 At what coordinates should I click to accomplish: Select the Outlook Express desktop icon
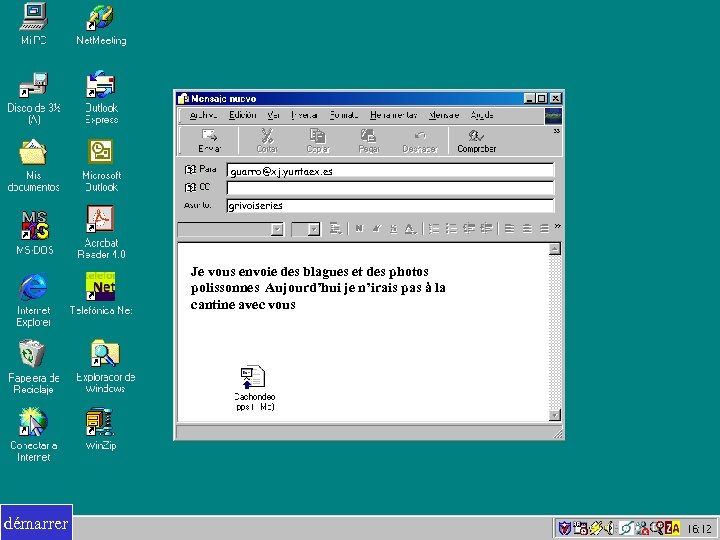101,98
